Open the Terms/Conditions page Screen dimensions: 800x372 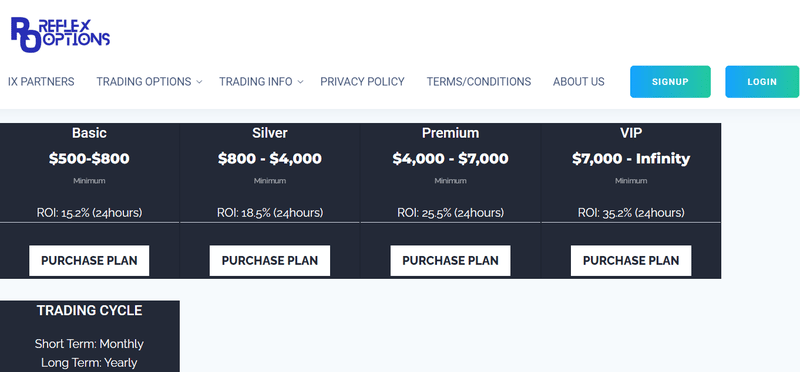[x=479, y=82]
